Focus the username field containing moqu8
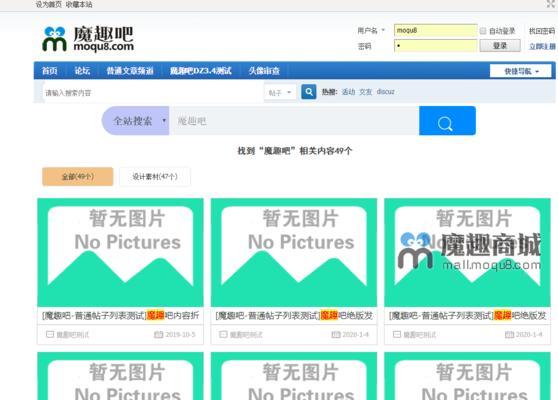 coord(435,30)
